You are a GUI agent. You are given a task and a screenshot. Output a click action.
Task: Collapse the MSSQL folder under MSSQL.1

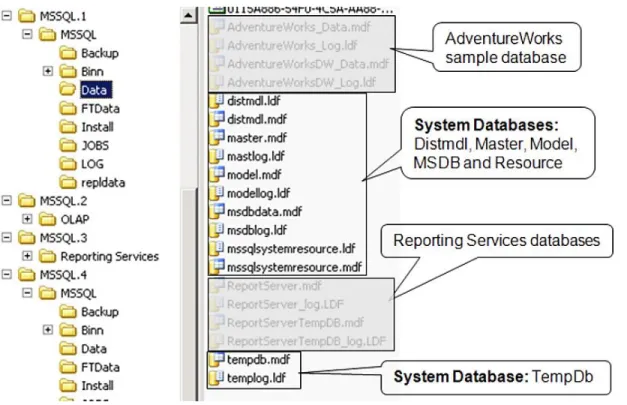pyautogui.click(x=27, y=34)
